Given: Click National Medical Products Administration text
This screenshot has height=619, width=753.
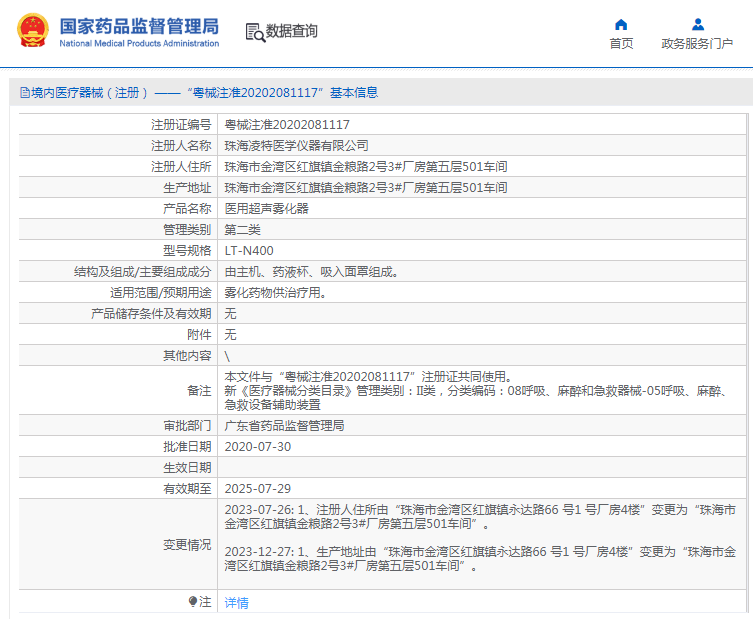Looking at the screenshot, I should point(139,43).
